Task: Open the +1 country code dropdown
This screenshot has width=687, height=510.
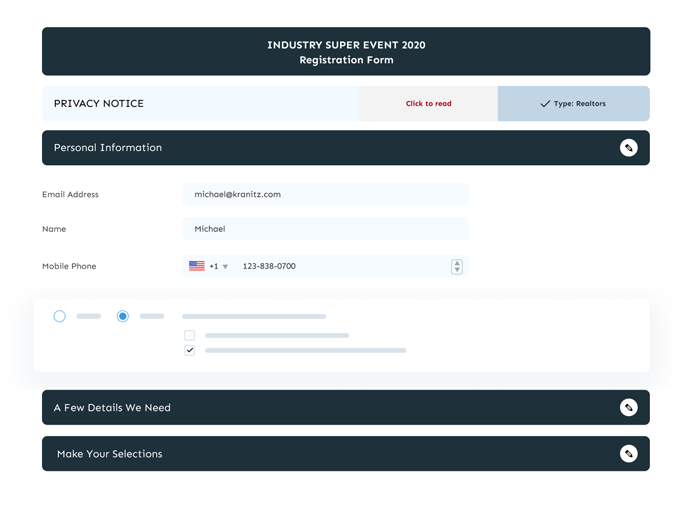Action: coord(219,266)
